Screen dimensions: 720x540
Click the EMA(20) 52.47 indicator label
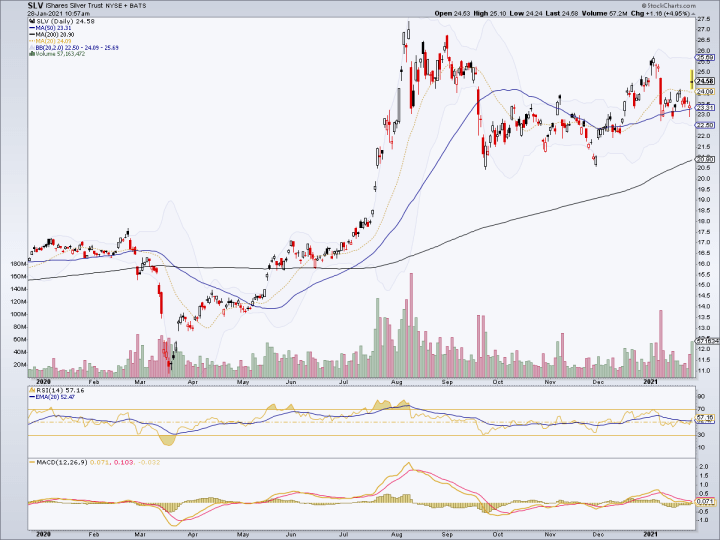pos(52,397)
